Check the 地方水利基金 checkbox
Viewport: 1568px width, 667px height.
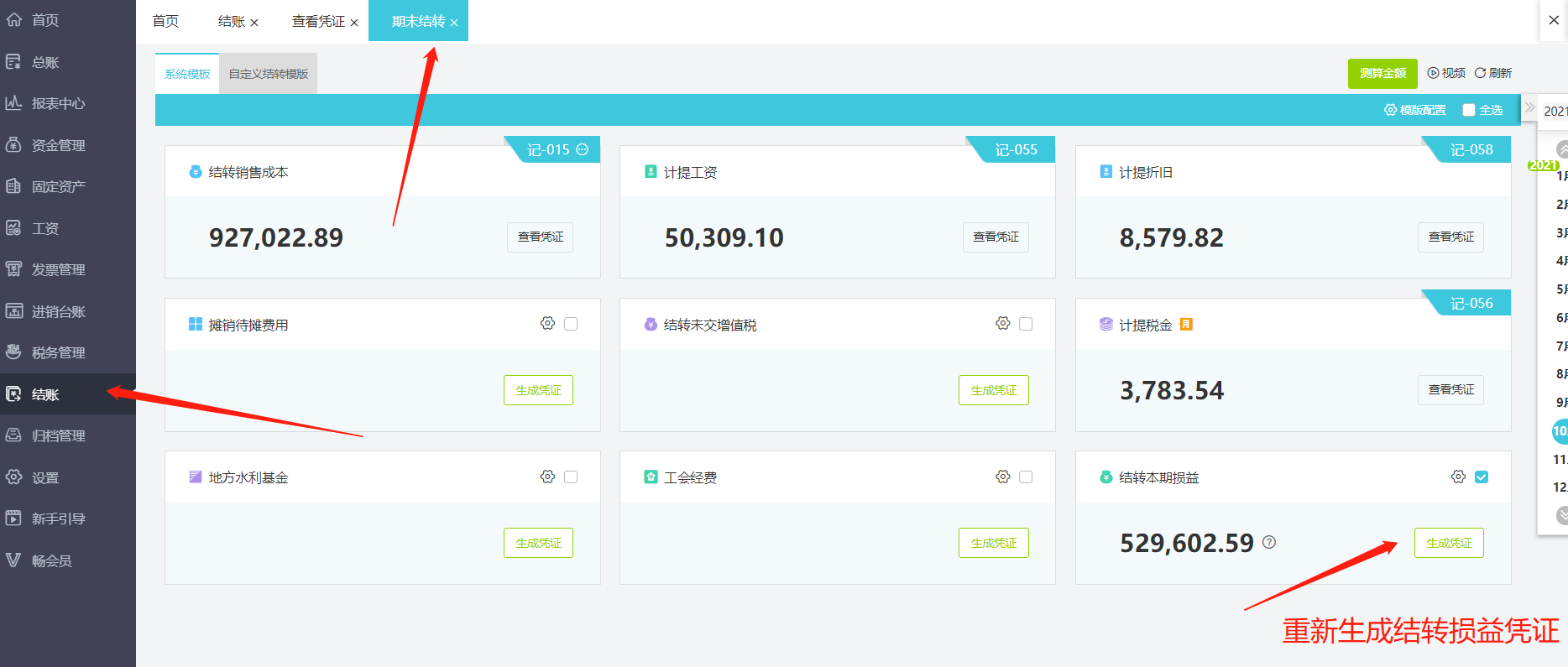coord(571,477)
